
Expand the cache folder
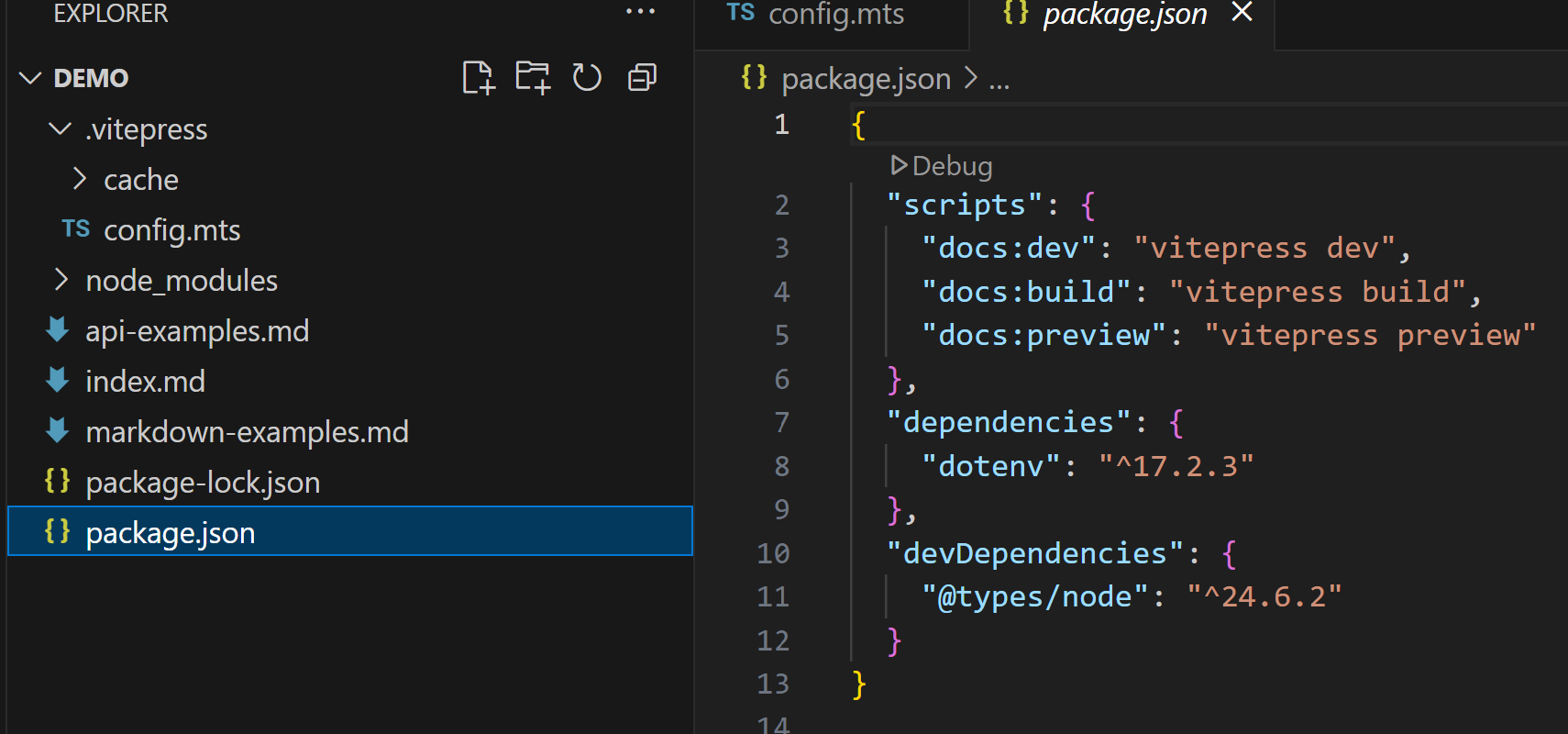(80, 179)
